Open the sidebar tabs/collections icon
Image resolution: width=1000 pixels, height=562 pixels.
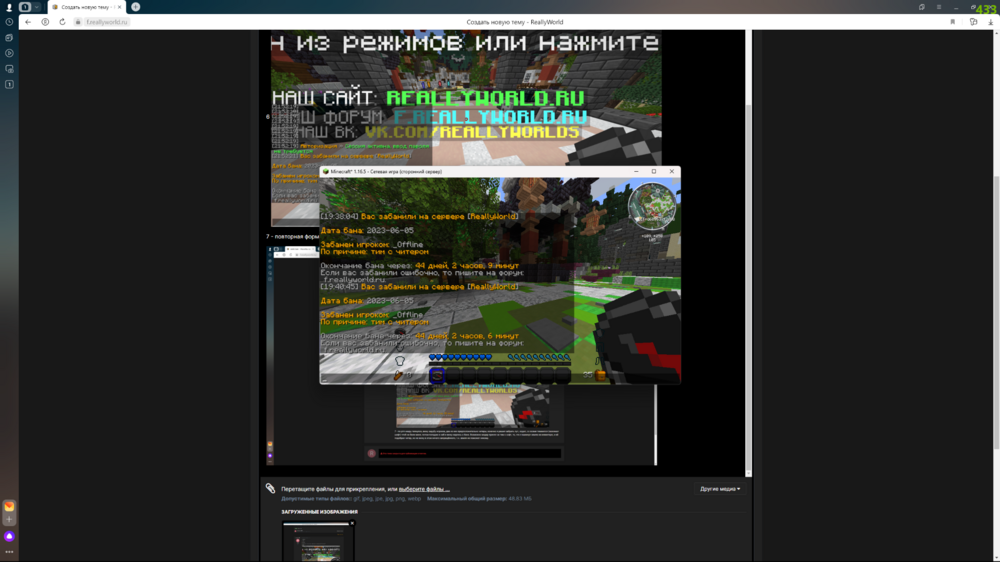[9, 38]
